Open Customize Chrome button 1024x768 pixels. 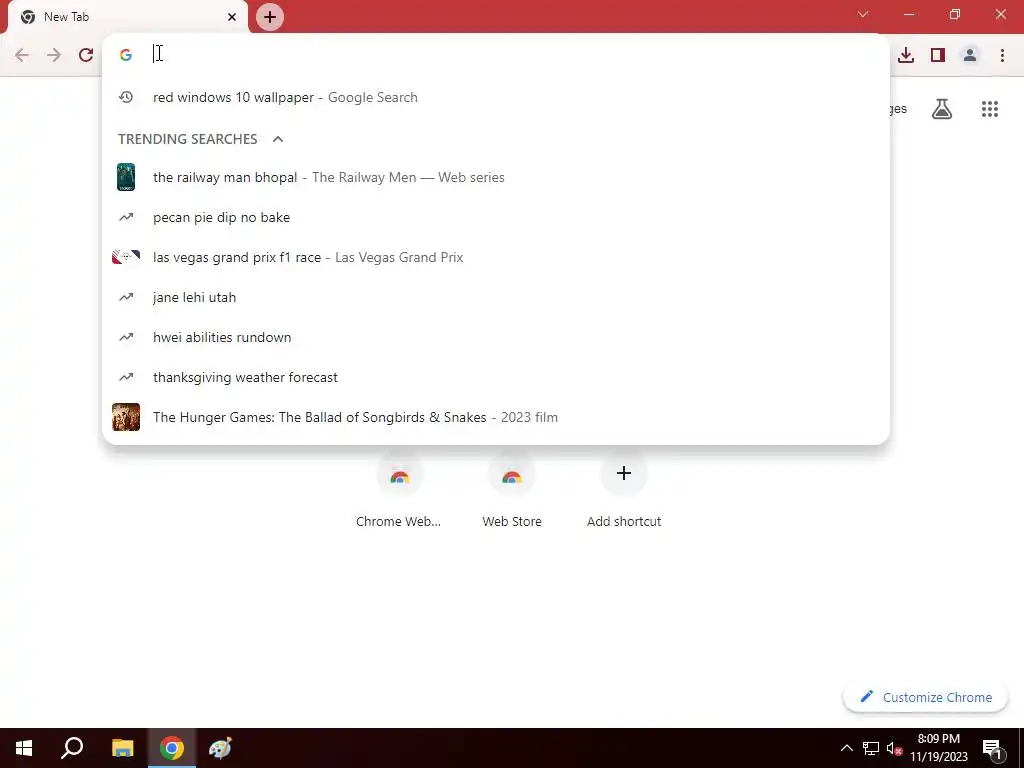[x=925, y=697]
